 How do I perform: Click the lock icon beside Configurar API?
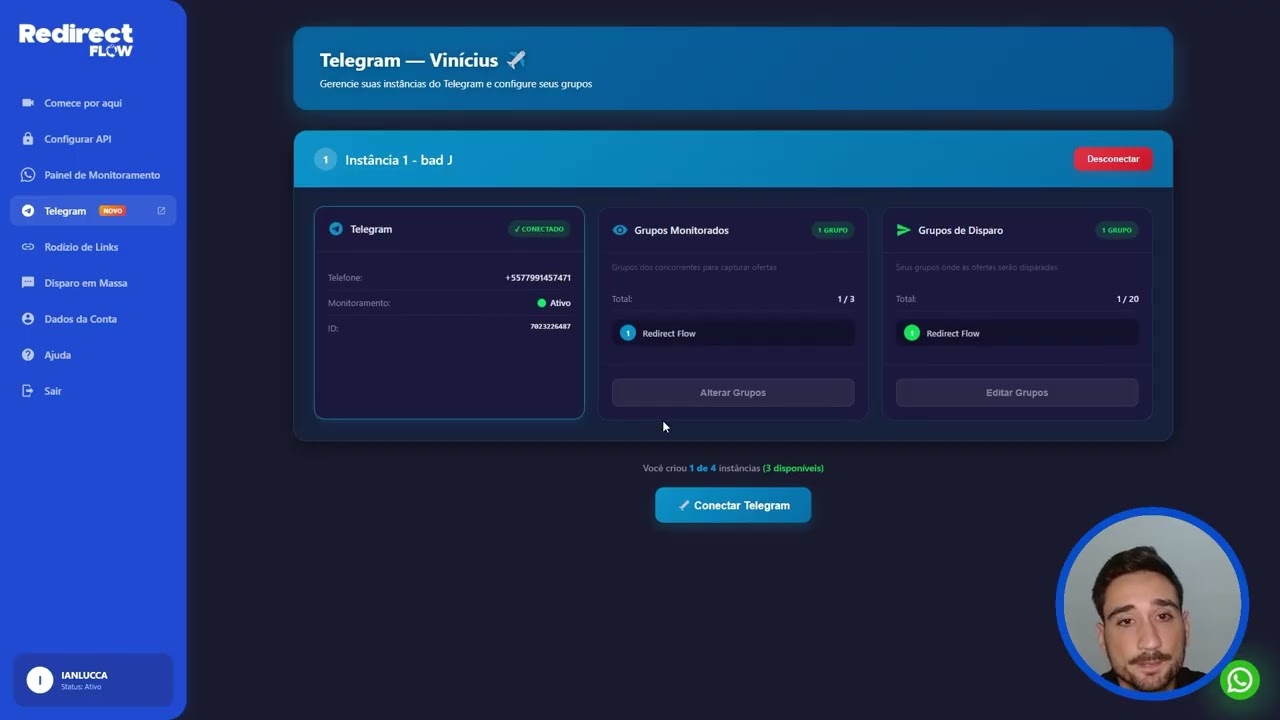click(28, 139)
